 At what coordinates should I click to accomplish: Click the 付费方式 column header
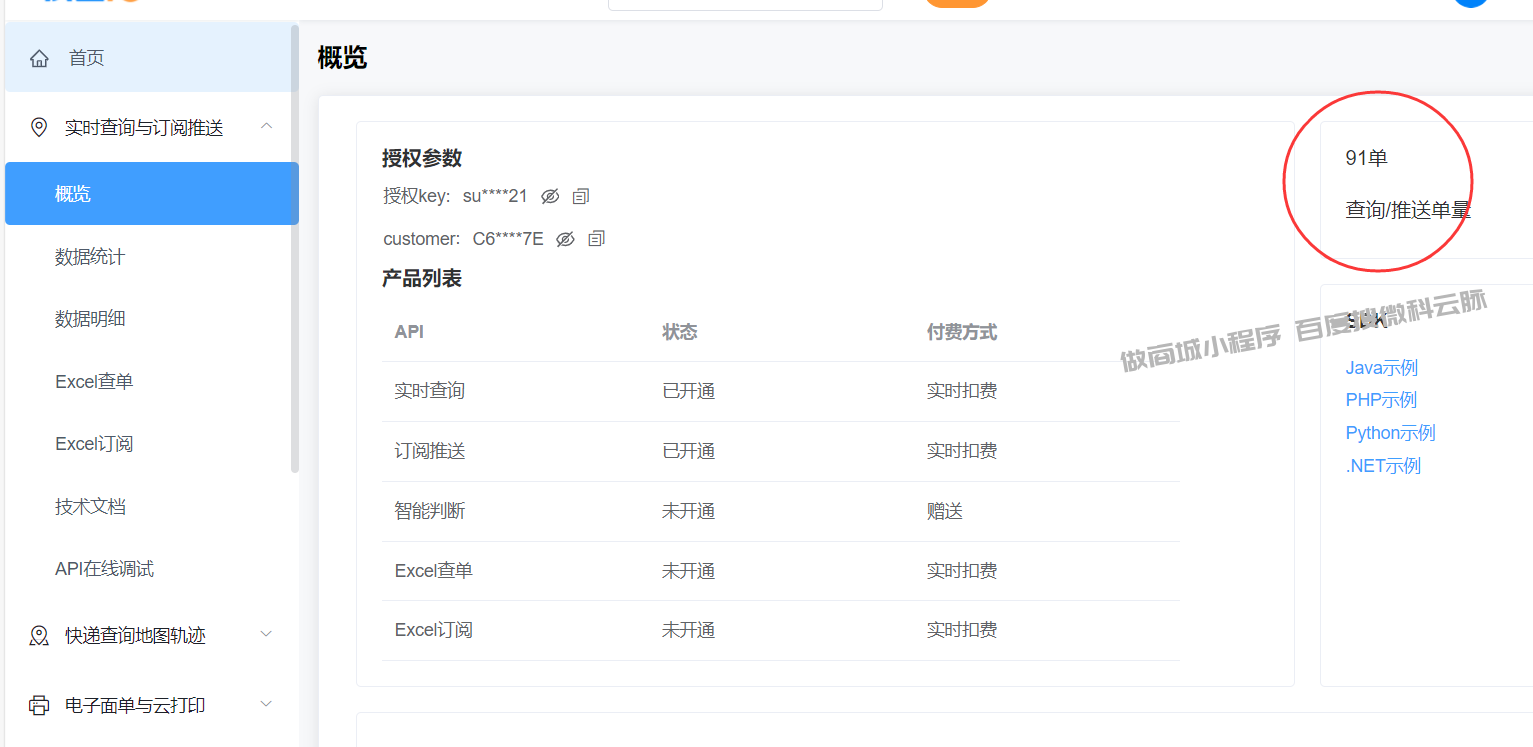[x=961, y=332]
